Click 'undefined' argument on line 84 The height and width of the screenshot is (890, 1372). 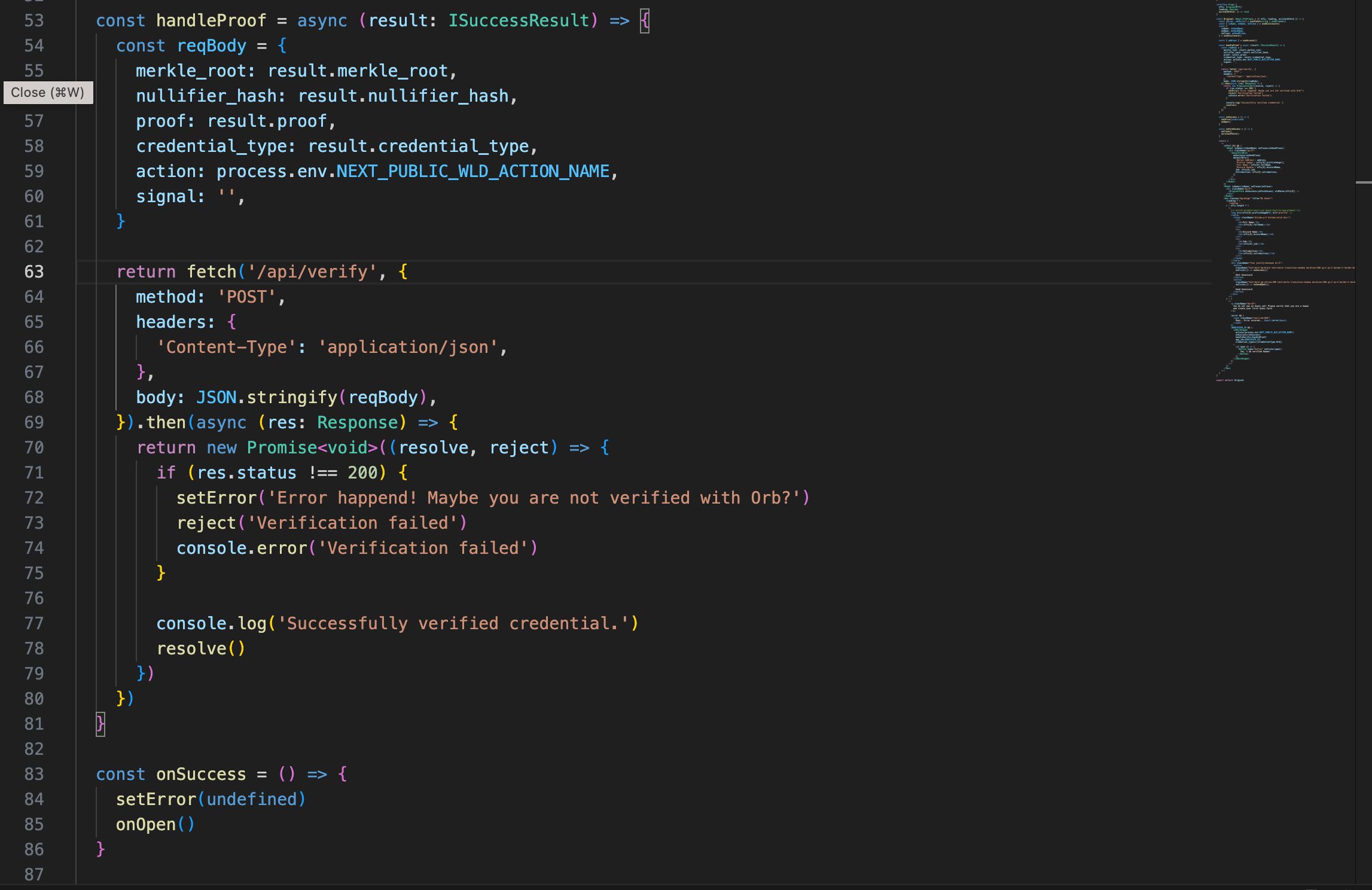coord(252,799)
